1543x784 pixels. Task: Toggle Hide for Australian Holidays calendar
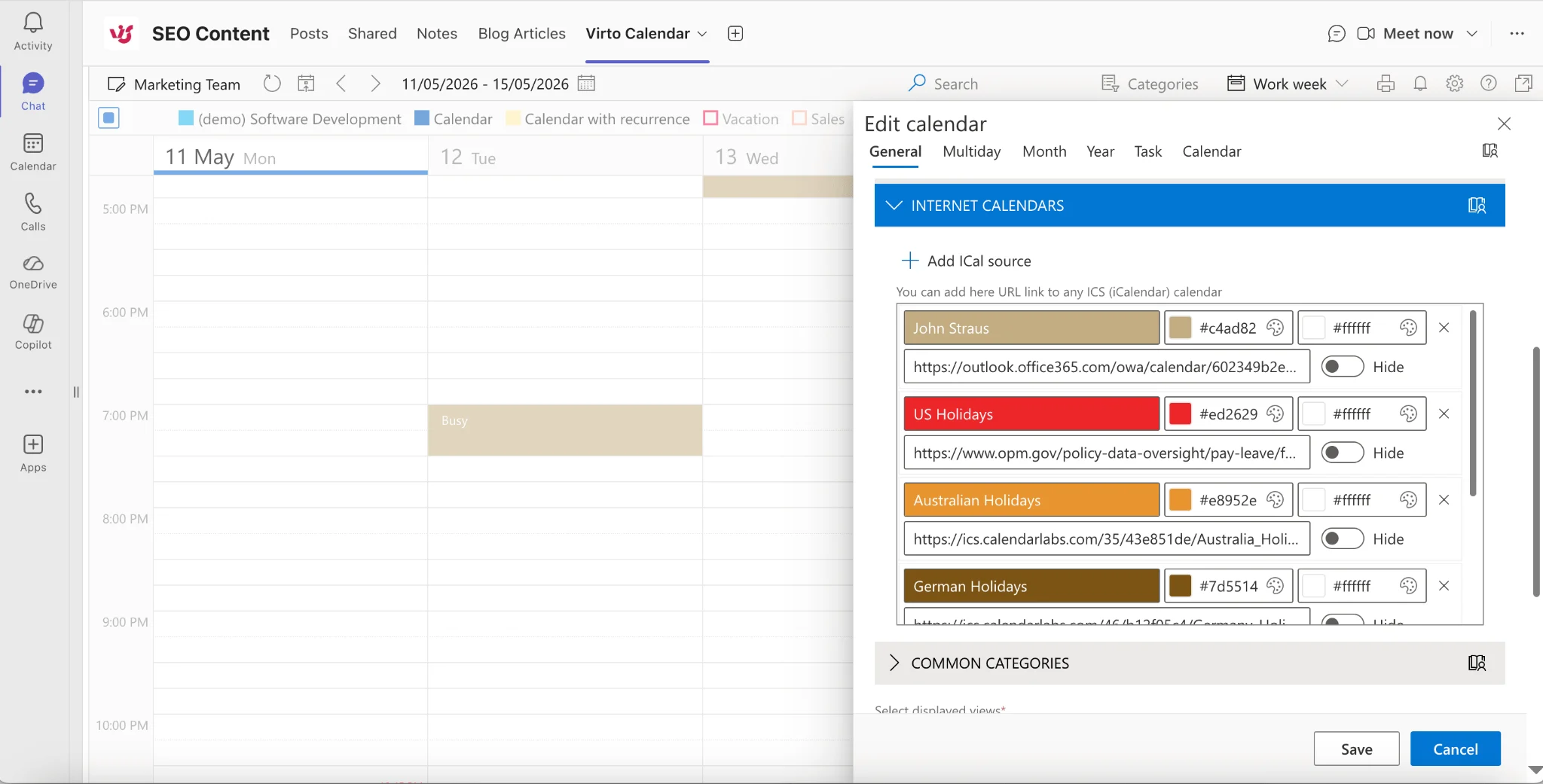(1343, 538)
